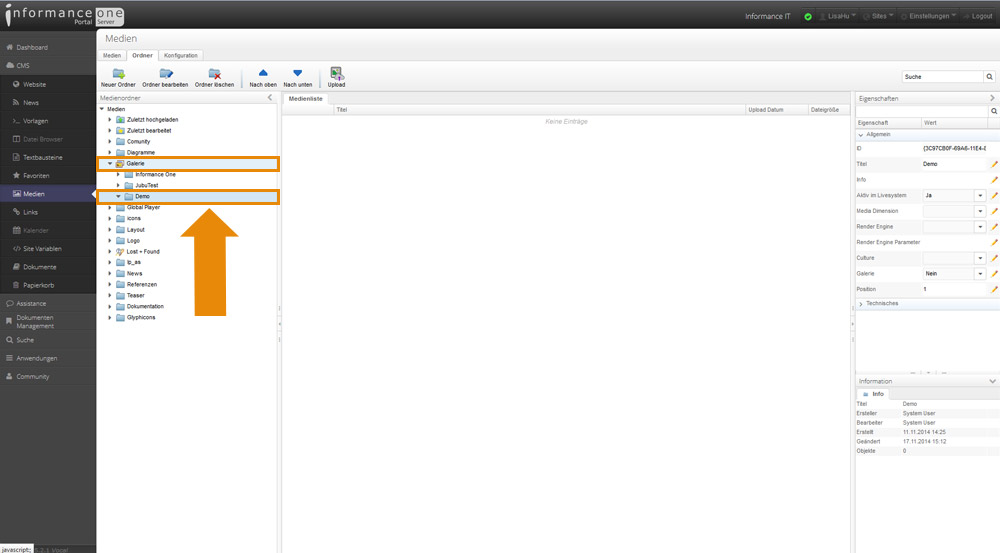This screenshot has height=553, width=1000.
Task: Select the Informance One folder
Action: 155,175
